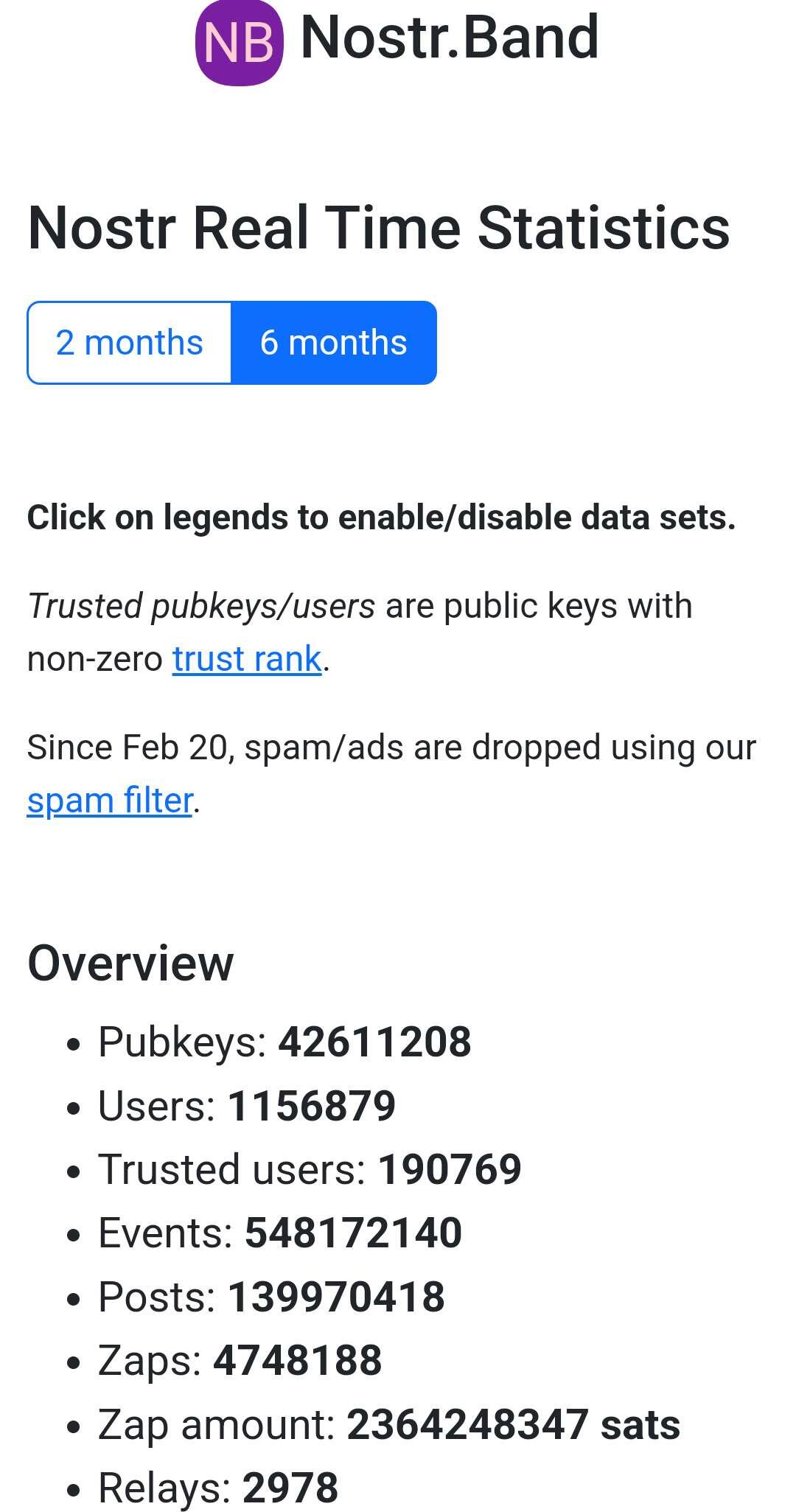Switch to the 2 months range
The image size is (796, 1512).
[130, 343]
